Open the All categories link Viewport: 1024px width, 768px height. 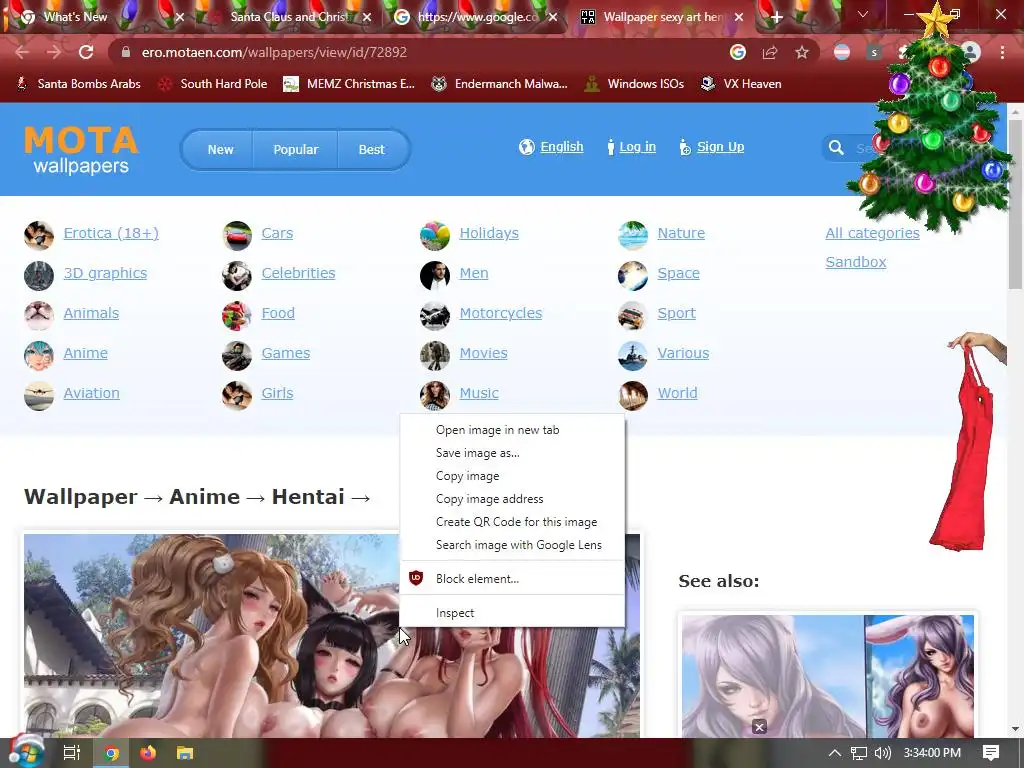tap(872, 233)
